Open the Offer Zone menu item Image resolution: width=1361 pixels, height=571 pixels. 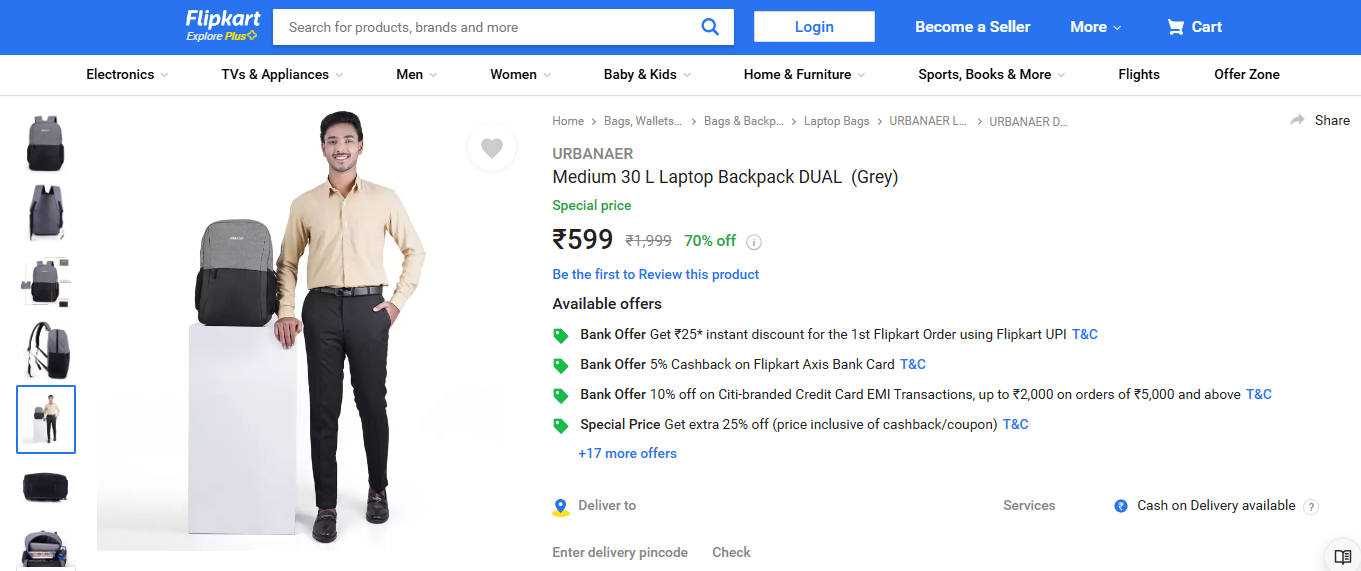coord(1246,74)
